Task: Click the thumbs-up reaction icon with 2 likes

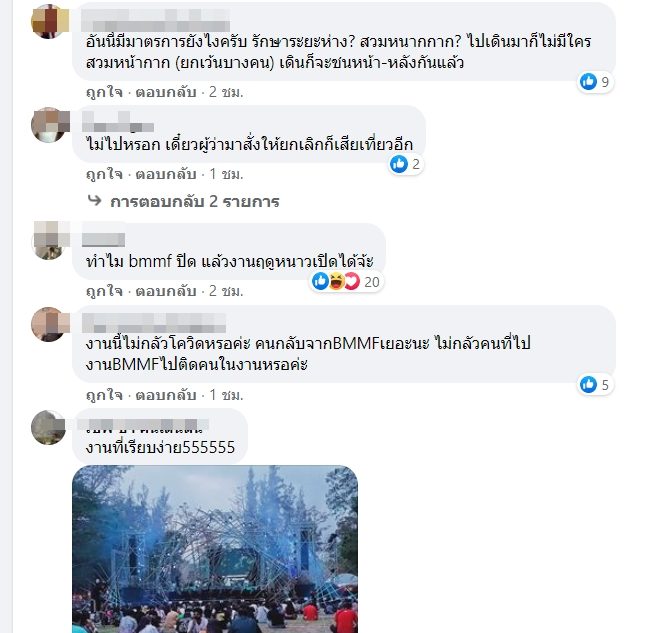Action: click(399, 164)
